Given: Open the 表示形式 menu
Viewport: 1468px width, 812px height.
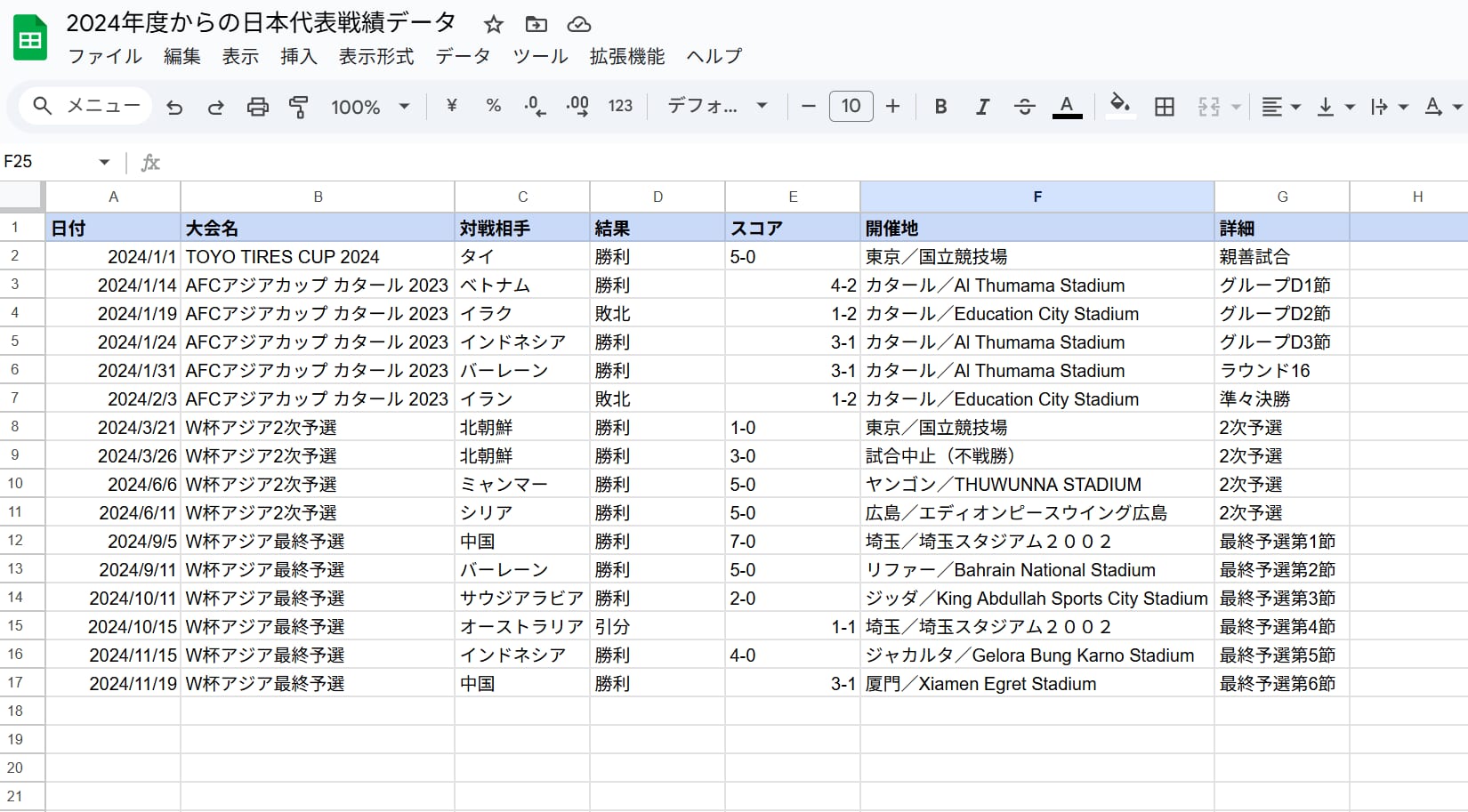Looking at the screenshot, I should click(376, 56).
